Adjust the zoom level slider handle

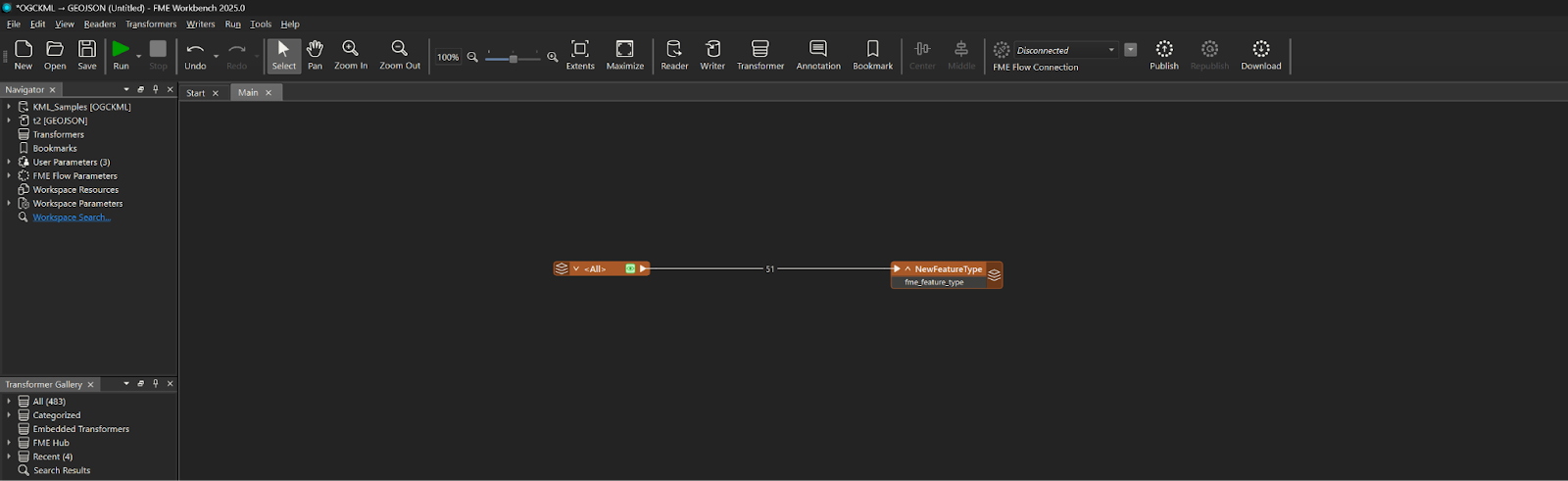(x=513, y=59)
